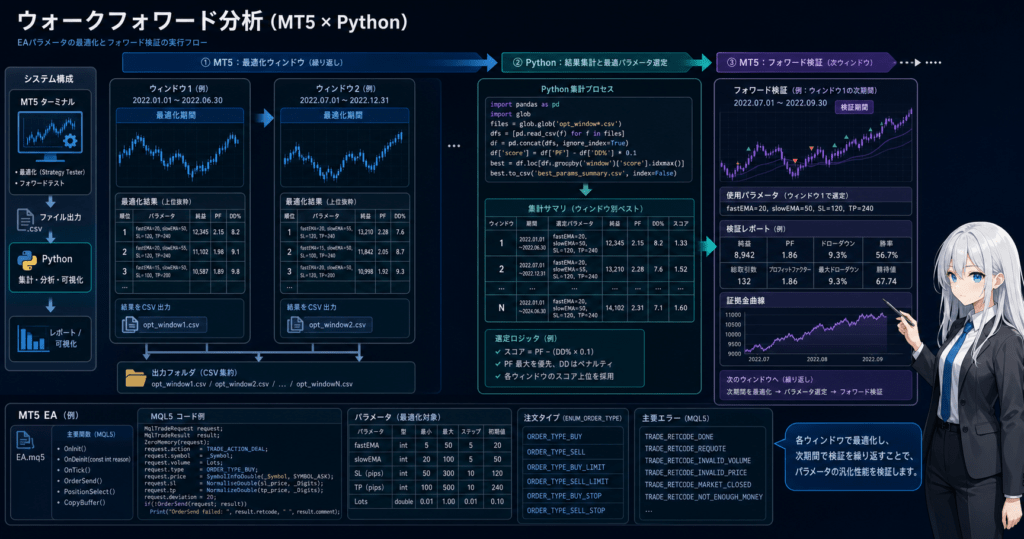Click the TP (pips) parameter row
Viewport: 1024px width, 539px height.
pos(430,487)
